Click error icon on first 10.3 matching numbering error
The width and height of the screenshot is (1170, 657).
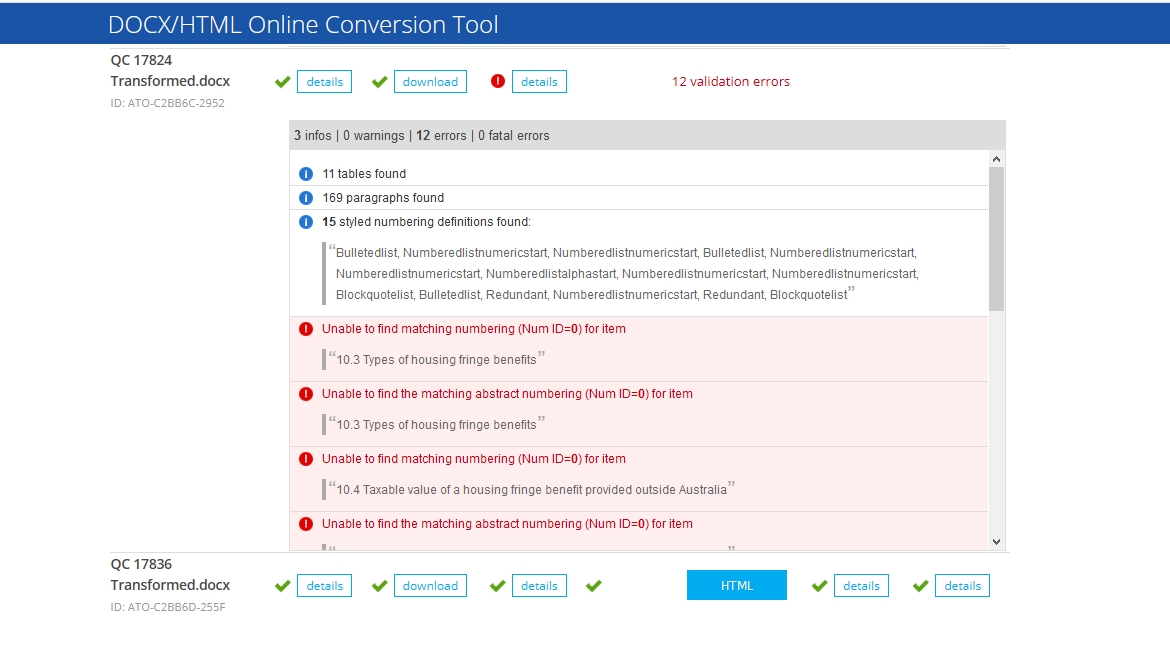tap(306, 329)
